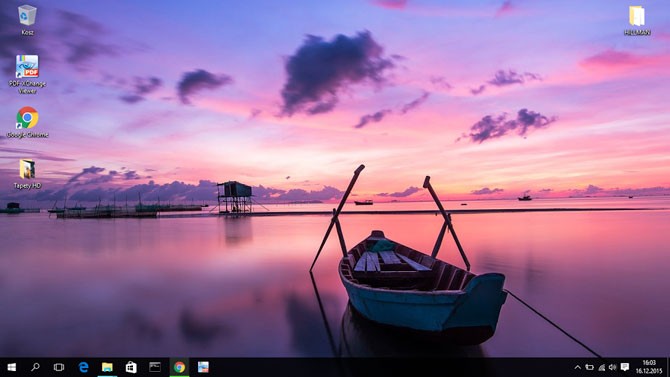Open the Windows Start menu
The height and width of the screenshot is (377, 670).
(x=12, y=367)
